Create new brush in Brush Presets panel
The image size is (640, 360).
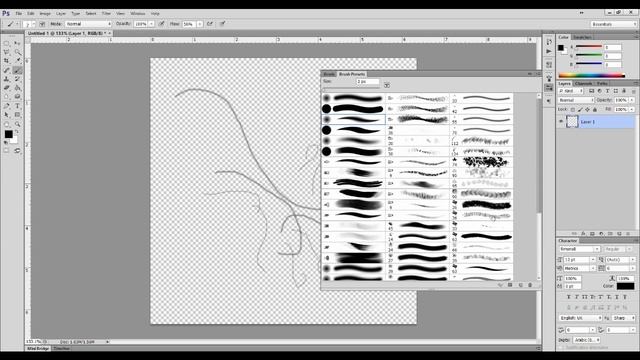click(x=520, y=285)
